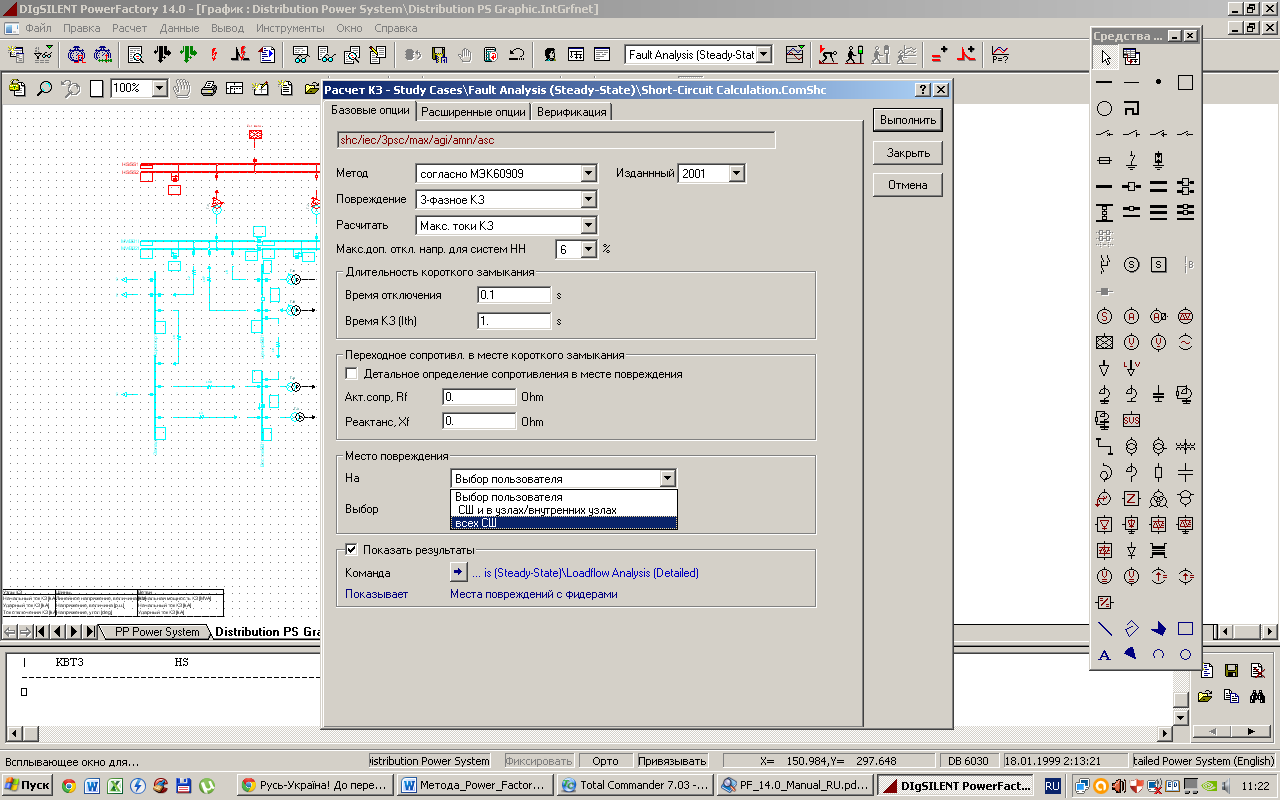Pick the circle shape in Средства palette
The height and width of the screenshot is (800, 1280).
coord(1105,108)
